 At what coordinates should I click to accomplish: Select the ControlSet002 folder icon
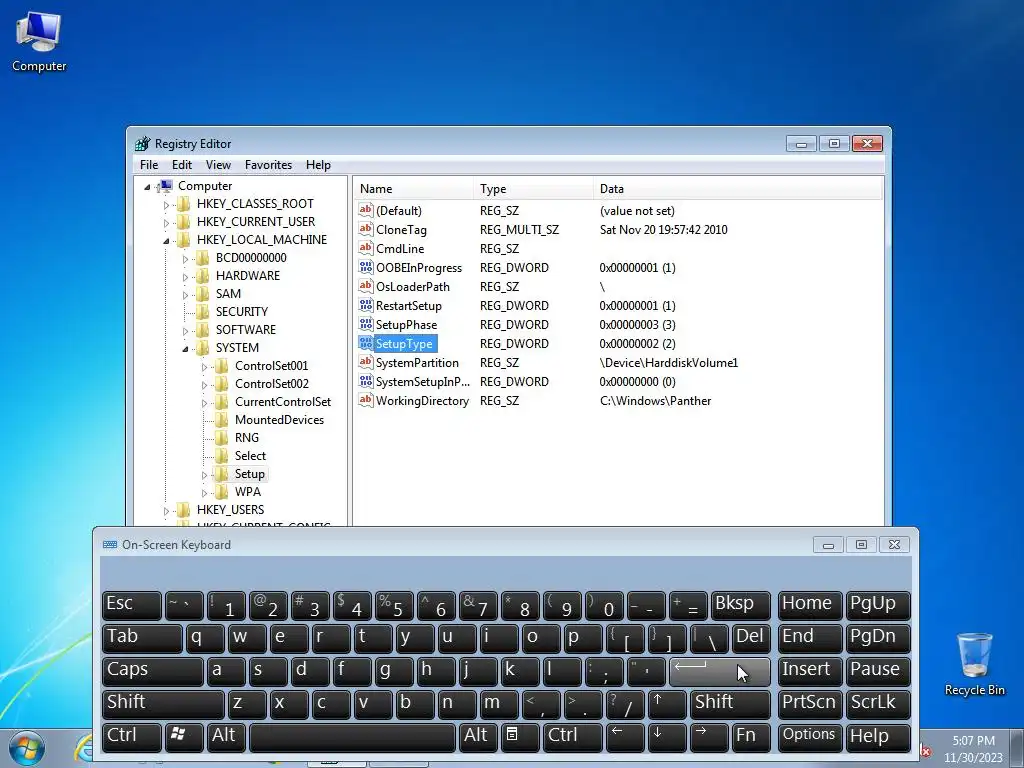click(221, 383)
